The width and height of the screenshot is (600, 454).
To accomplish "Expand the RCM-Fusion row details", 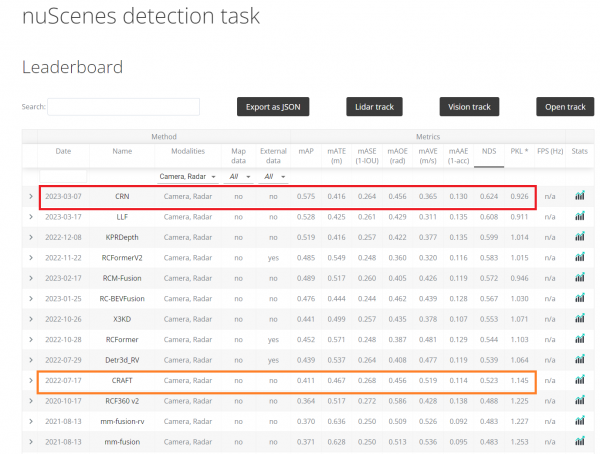I will point(31,278).
